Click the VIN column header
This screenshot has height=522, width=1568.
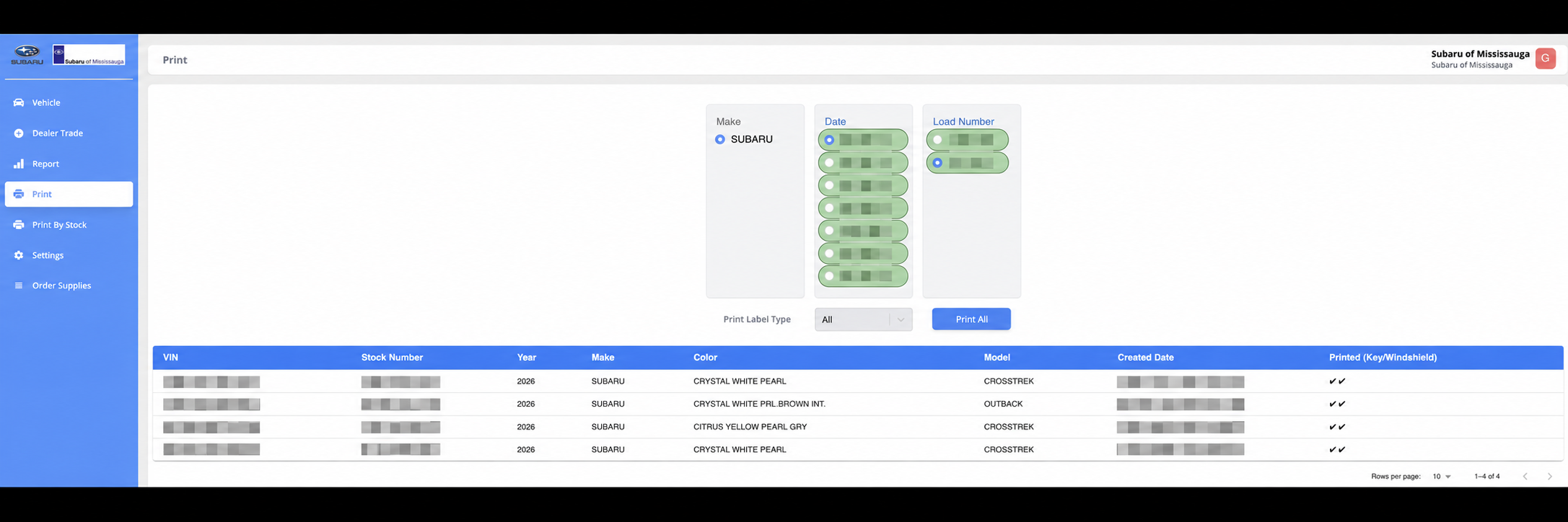pyautogui.click(x=170, y=358)
